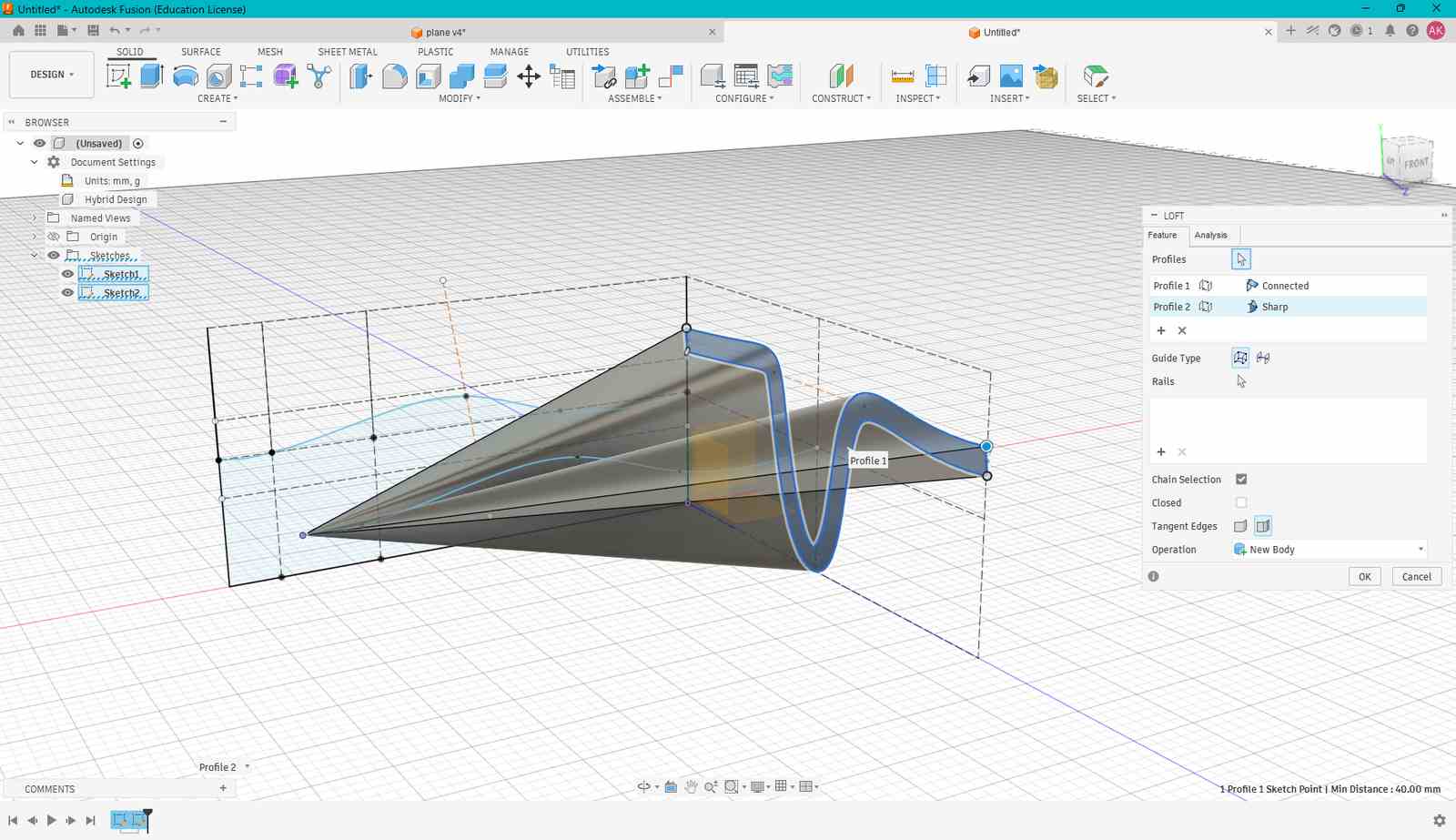
Task: Select the Rails guide type option
Action: pyautogui.click(x=1240, y=358)
